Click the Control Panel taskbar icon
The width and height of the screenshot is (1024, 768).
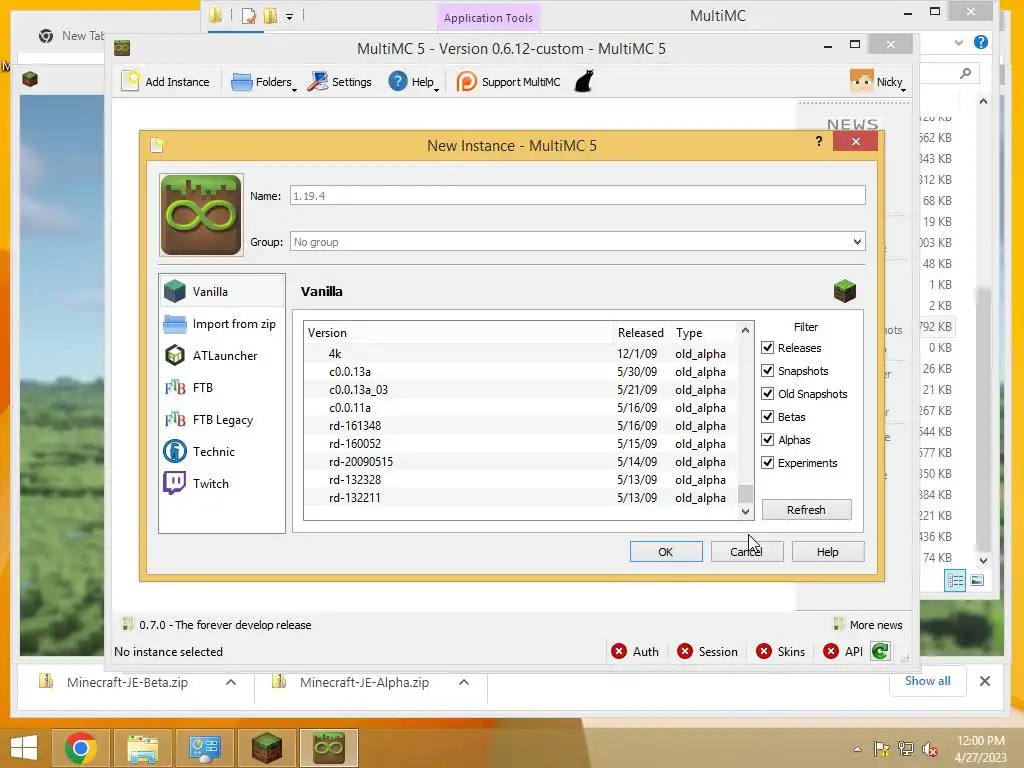[204, 748]
